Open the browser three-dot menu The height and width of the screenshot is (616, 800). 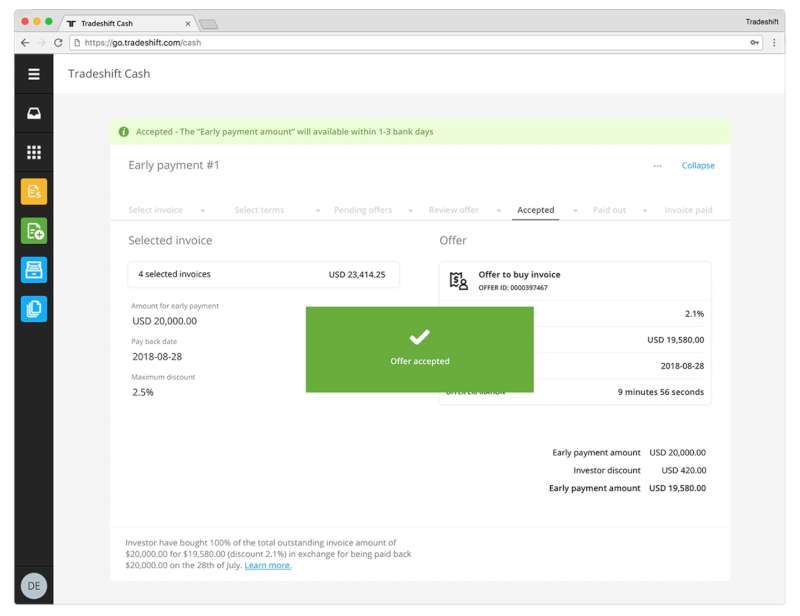pyautogui.click(x=774, y=43)
